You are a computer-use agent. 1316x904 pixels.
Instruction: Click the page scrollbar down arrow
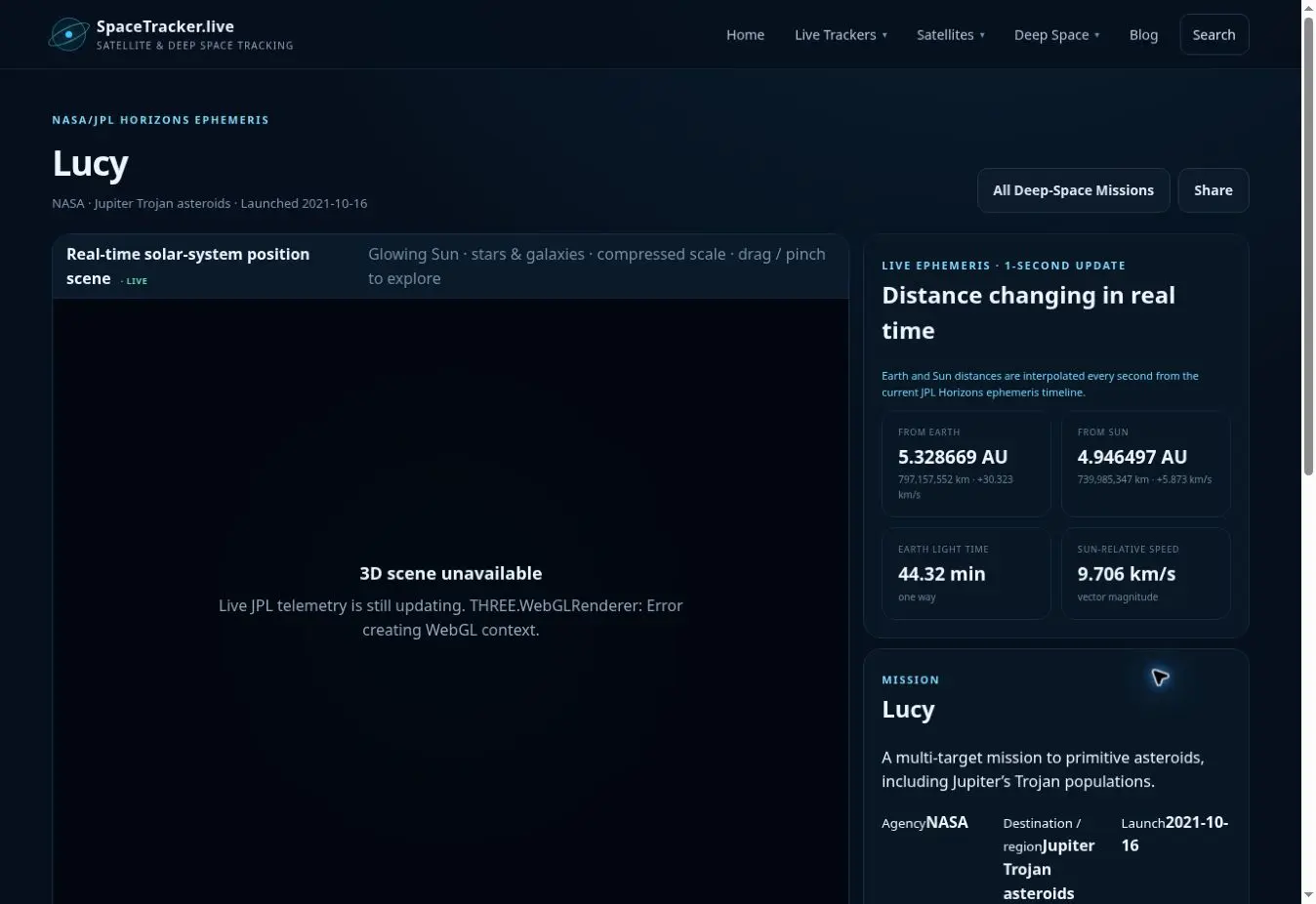click(1309, 895)
